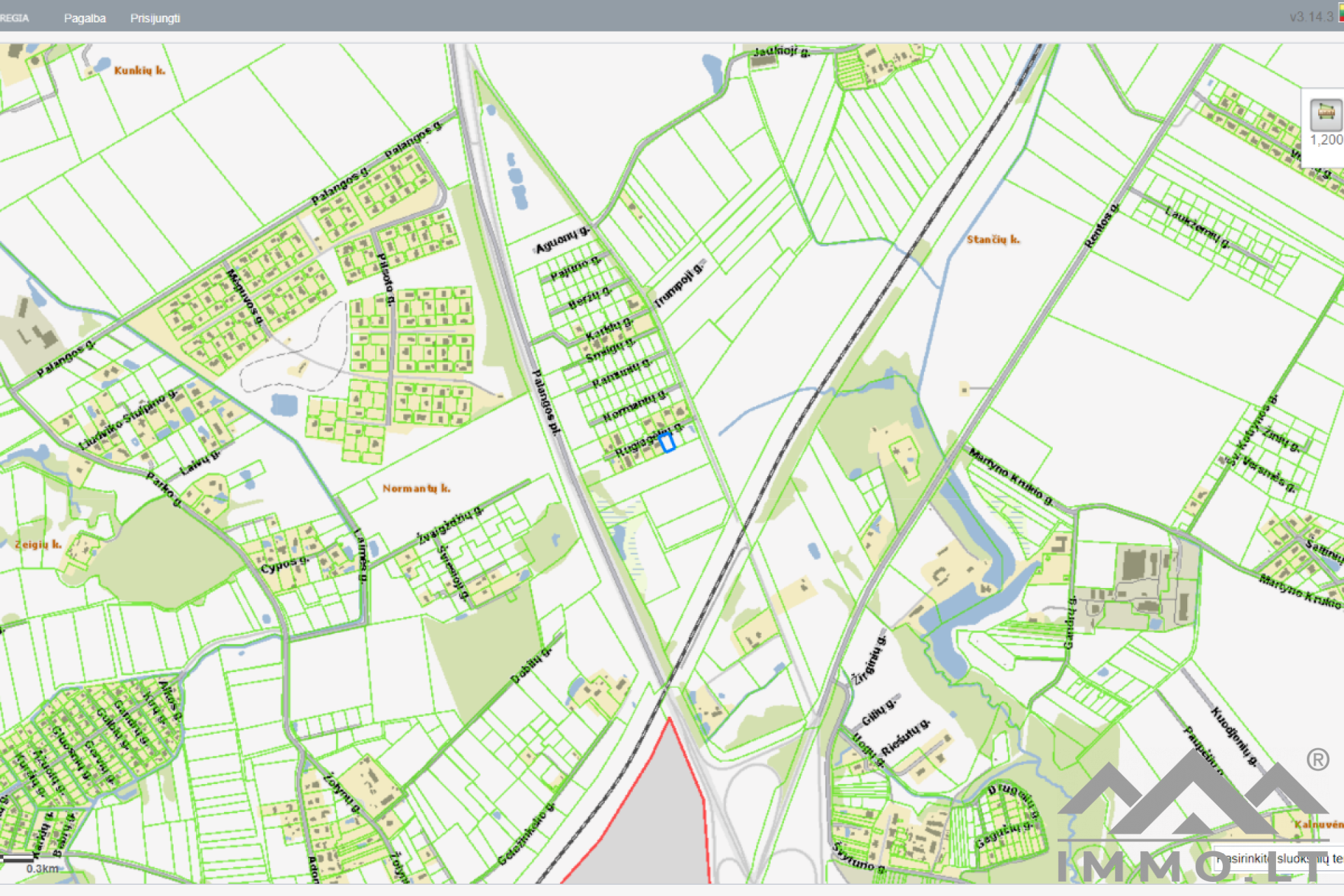Click the Cypos g. street label
Image resolution: width=1344 pixels, height=896 pixels.
coord(284,565)
